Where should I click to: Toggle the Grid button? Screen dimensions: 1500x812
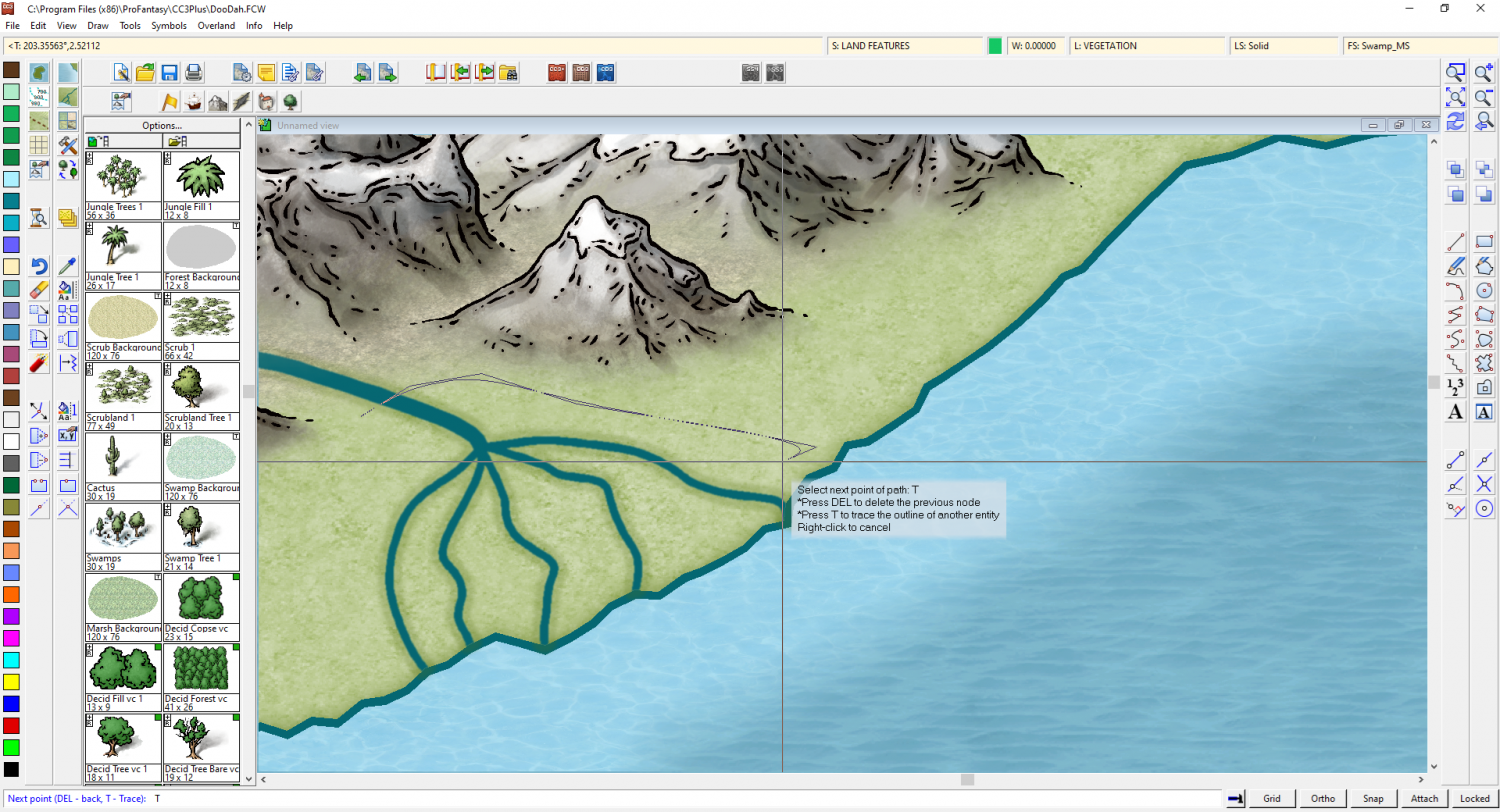(x=1271, y=798)
